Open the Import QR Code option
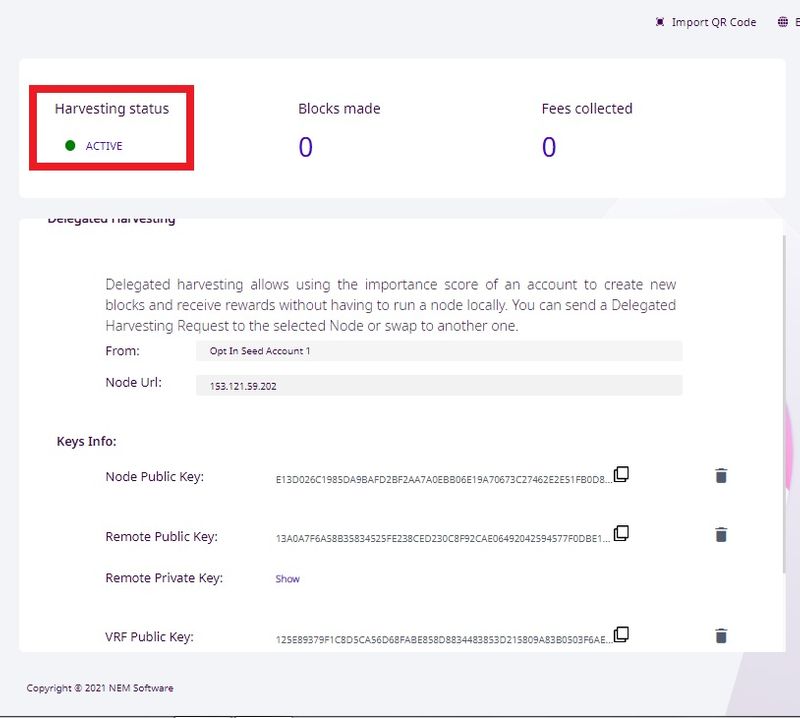Image resolution: width=800 pixels, height=718 pixels. pos(713,22)
